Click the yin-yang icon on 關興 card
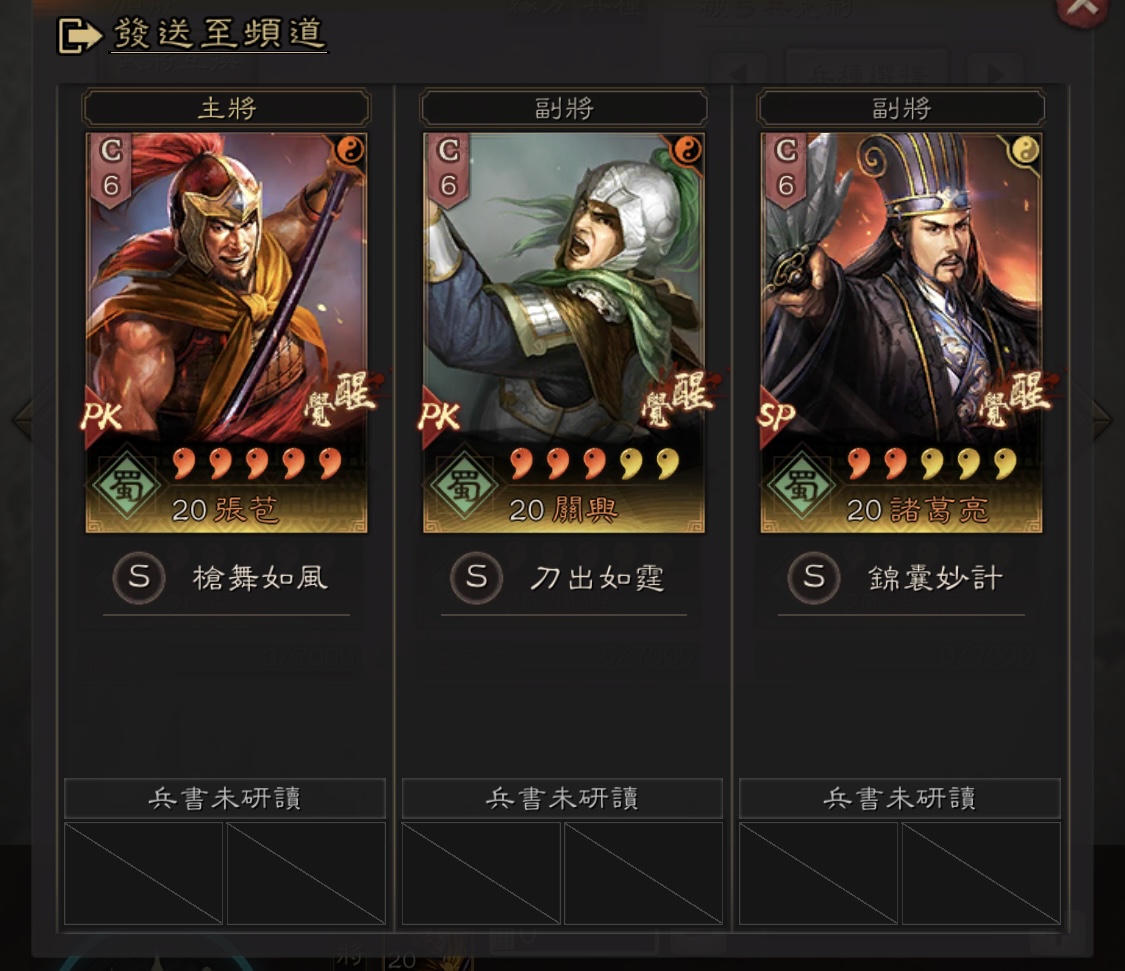The image size is (1125, 971). (x=687, y=151)
